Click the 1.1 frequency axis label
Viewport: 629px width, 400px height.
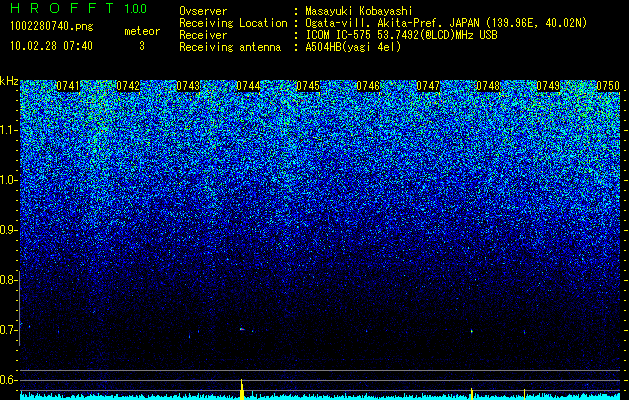(x=9, y=130)
